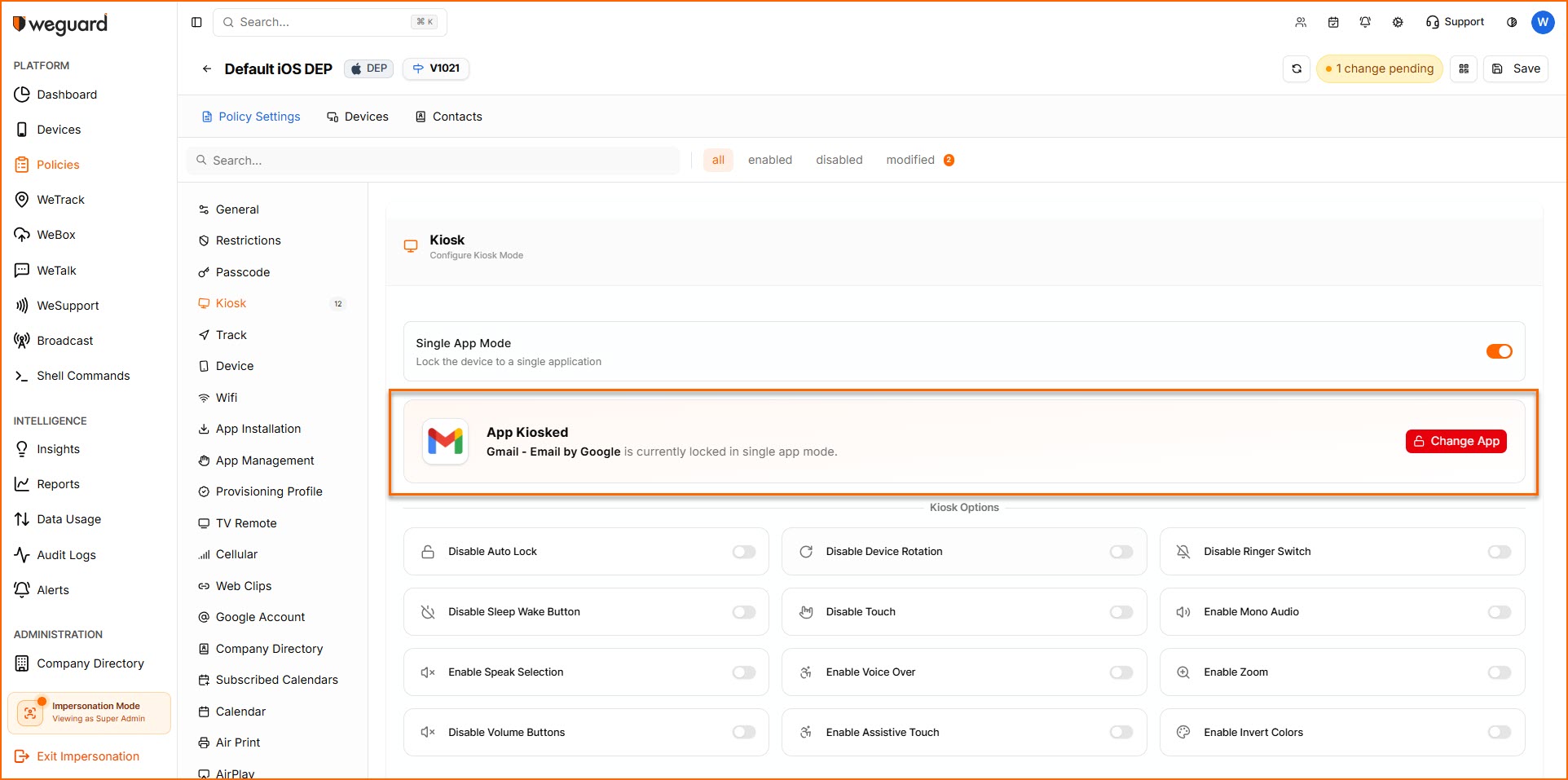Open the 1 change pending indicator
The image size is (1568, 780).
pyautogui.click(x=1379, y=69)
